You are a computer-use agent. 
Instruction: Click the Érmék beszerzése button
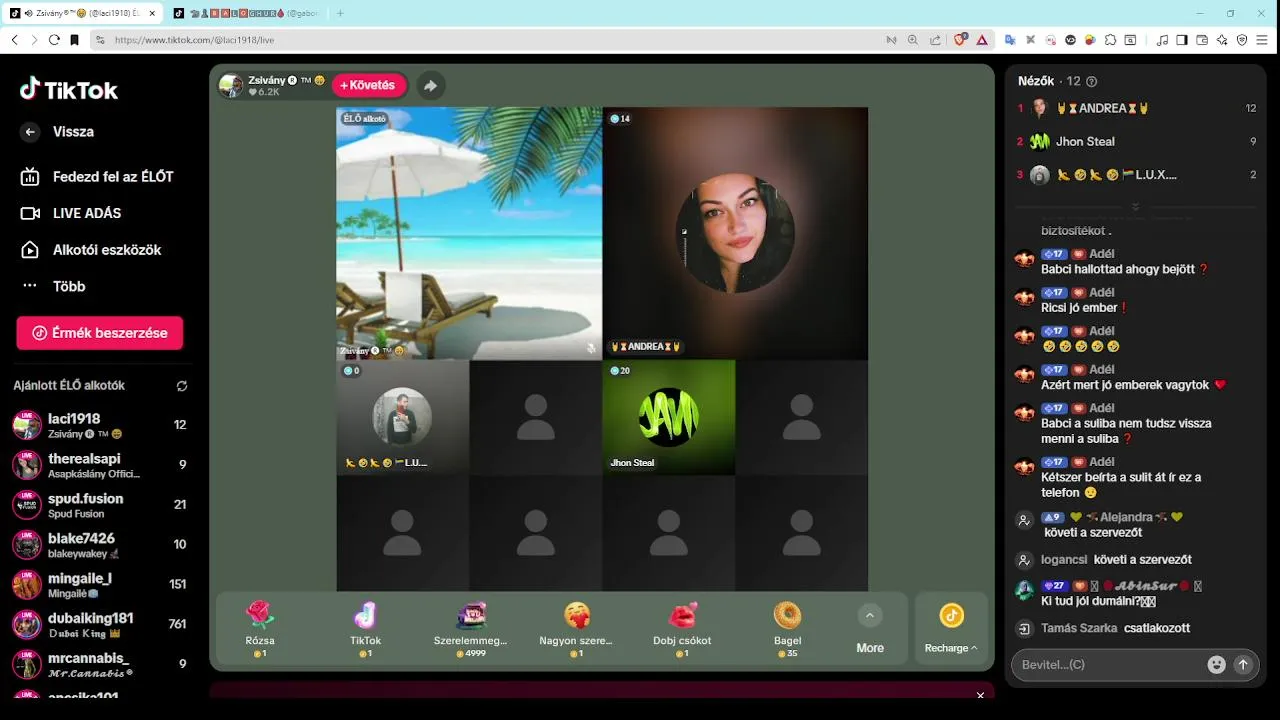point(100,333)
